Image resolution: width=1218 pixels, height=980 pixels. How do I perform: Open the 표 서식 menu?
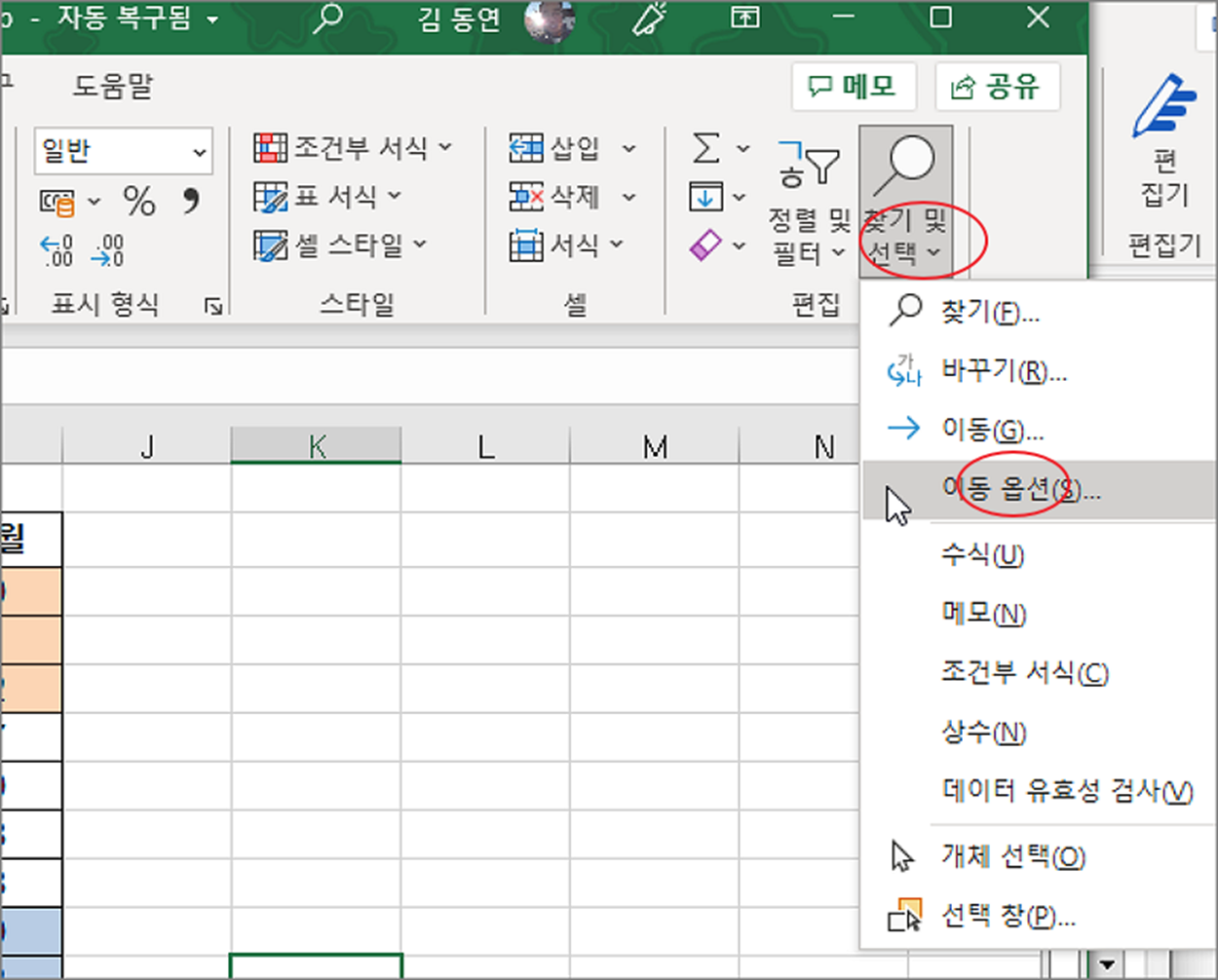click(x=327, y=197)
